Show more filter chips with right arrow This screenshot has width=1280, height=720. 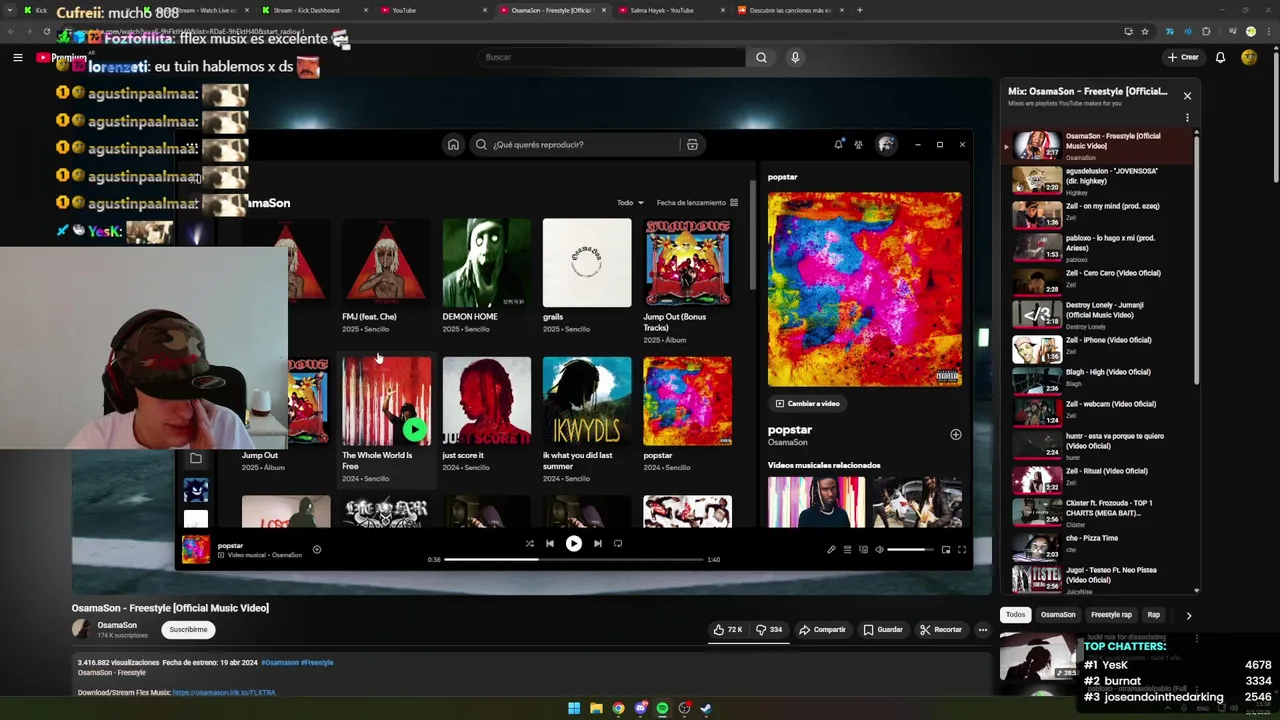pyautogui.click(x=1188, y=615)
